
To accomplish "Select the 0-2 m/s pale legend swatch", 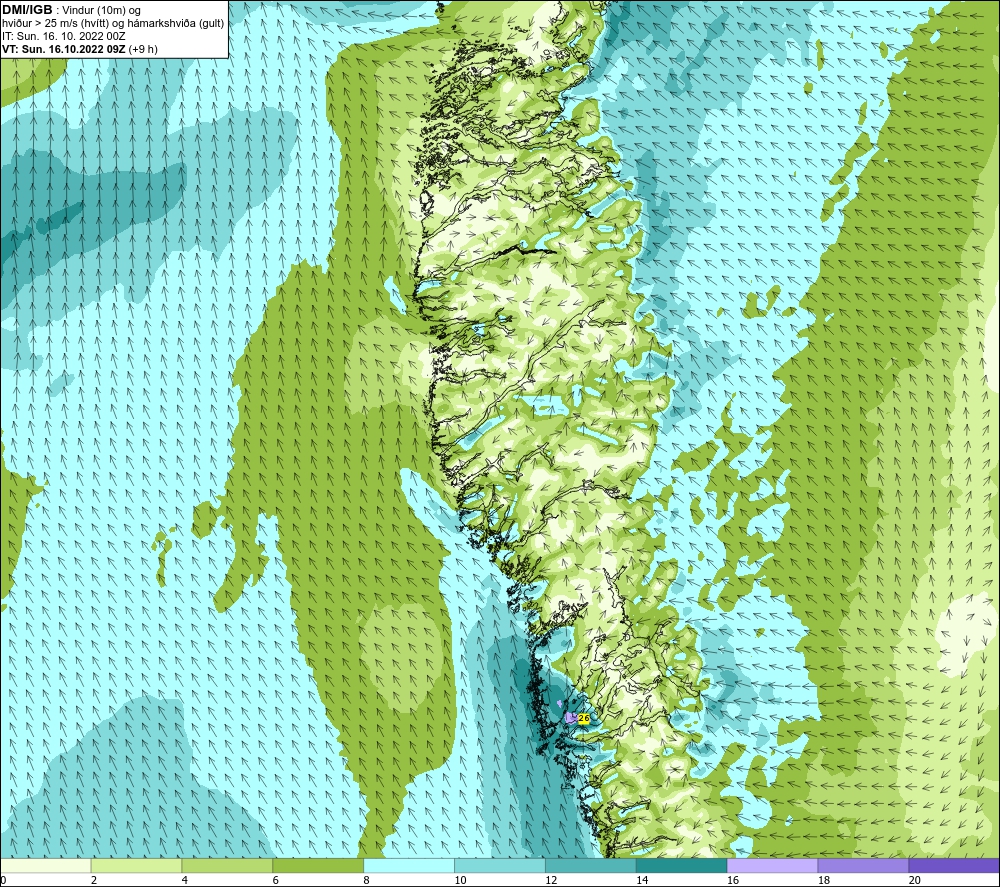I will pos(46,866).
